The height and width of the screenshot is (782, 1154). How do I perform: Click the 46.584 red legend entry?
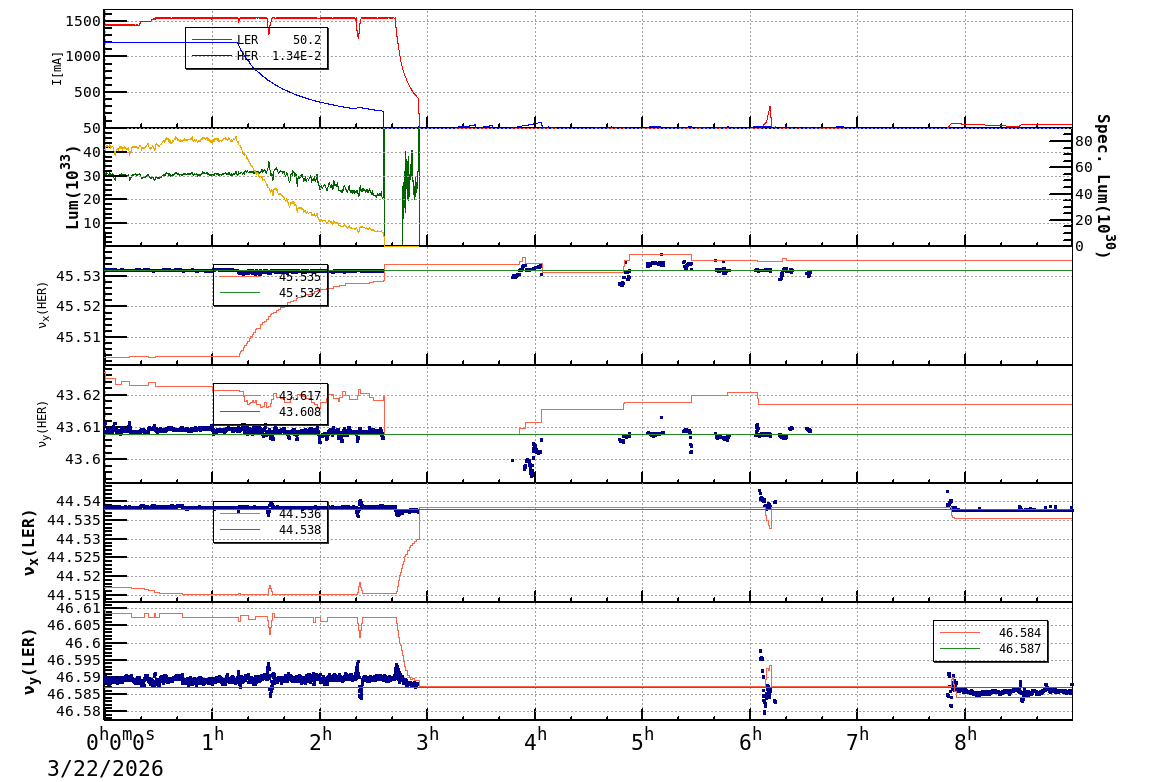click(x=1018, y=633)
